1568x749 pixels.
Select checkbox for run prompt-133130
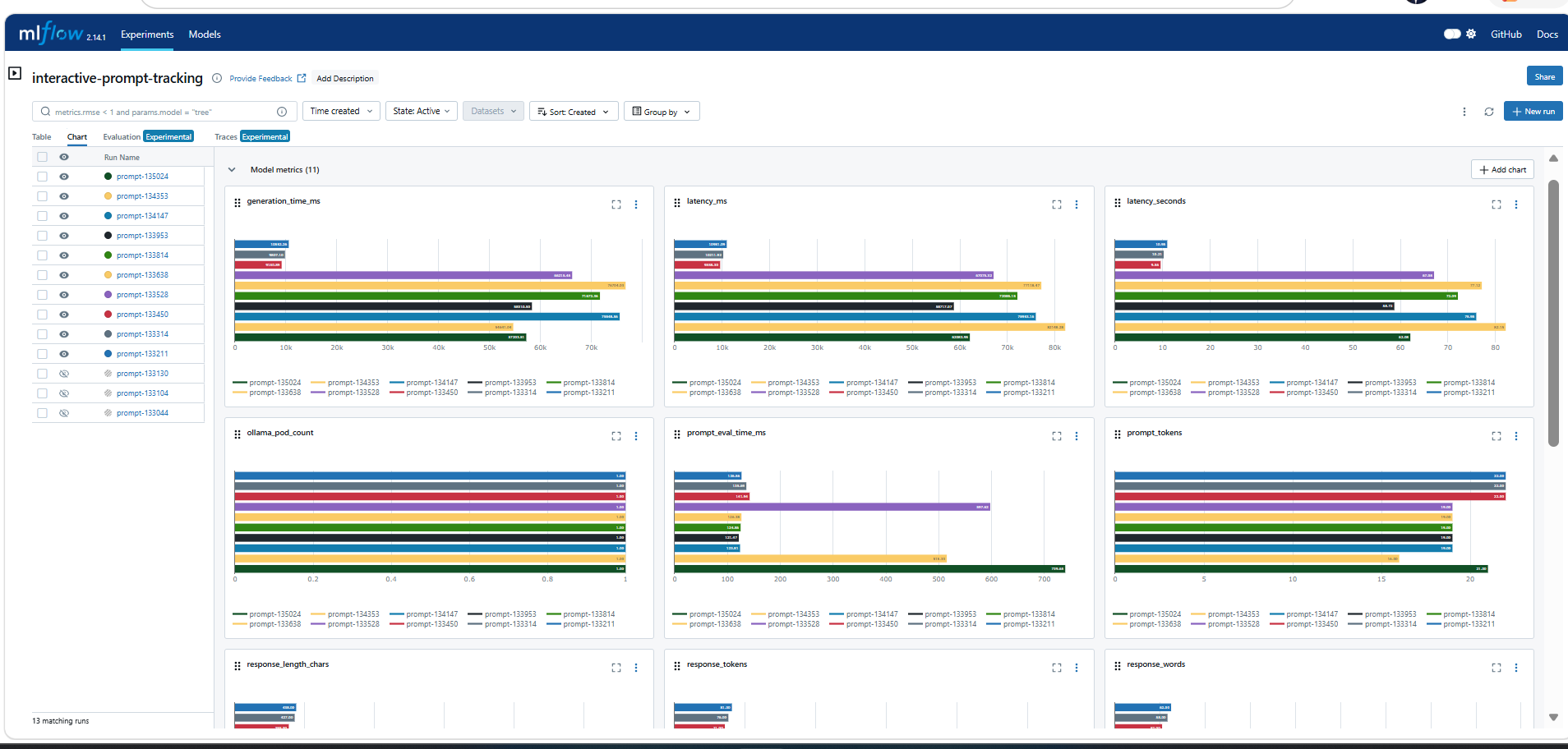coord(42,374)
